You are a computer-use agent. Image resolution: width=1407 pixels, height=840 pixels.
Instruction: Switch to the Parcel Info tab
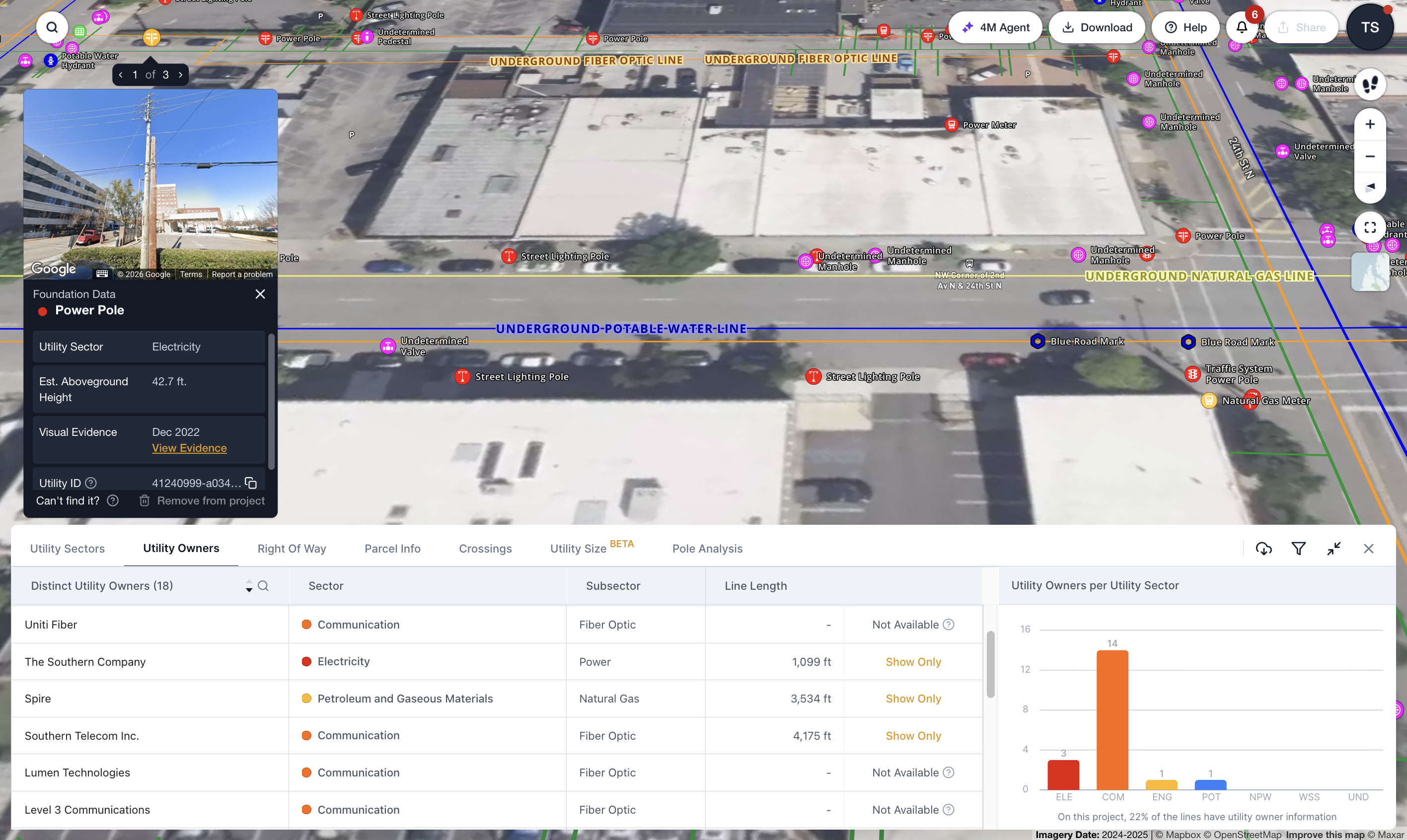[x=392, y=549]
